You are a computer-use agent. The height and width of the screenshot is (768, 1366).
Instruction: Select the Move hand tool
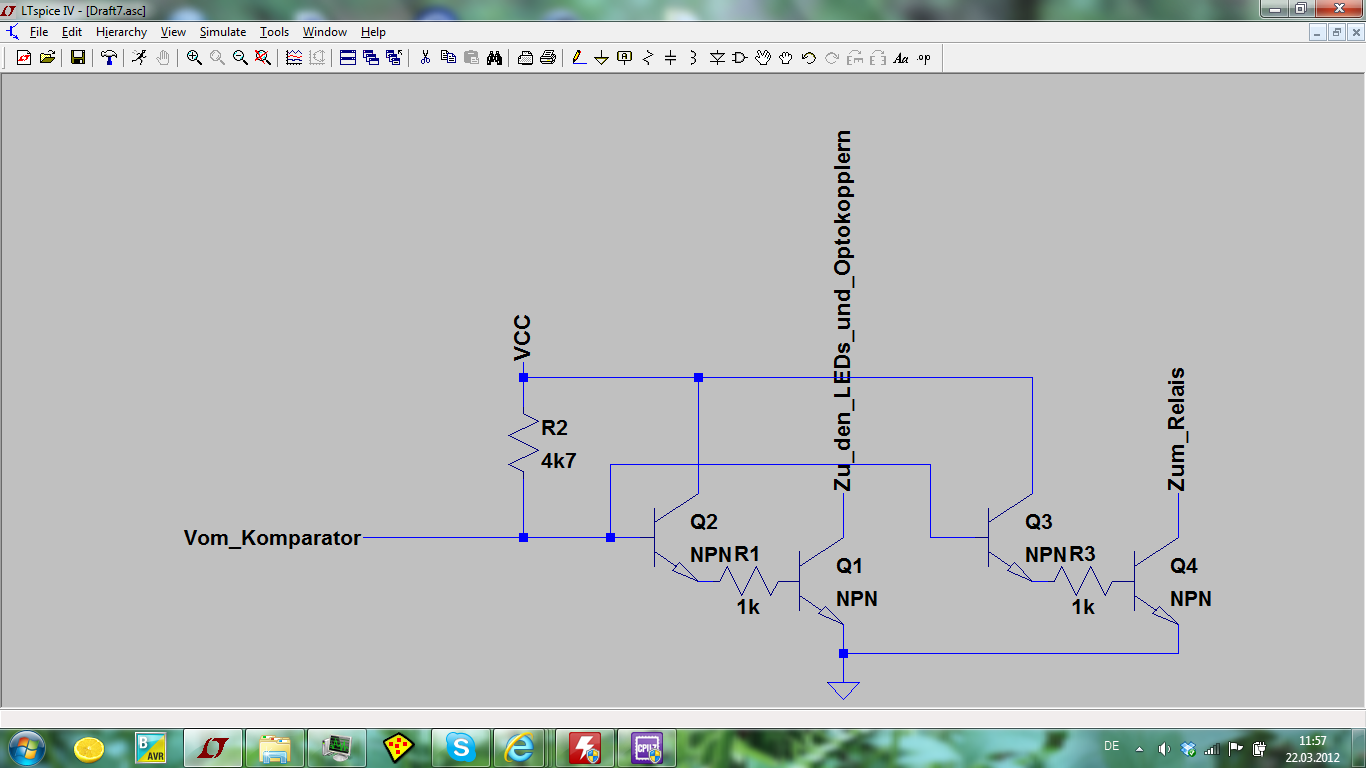[763, 58]
